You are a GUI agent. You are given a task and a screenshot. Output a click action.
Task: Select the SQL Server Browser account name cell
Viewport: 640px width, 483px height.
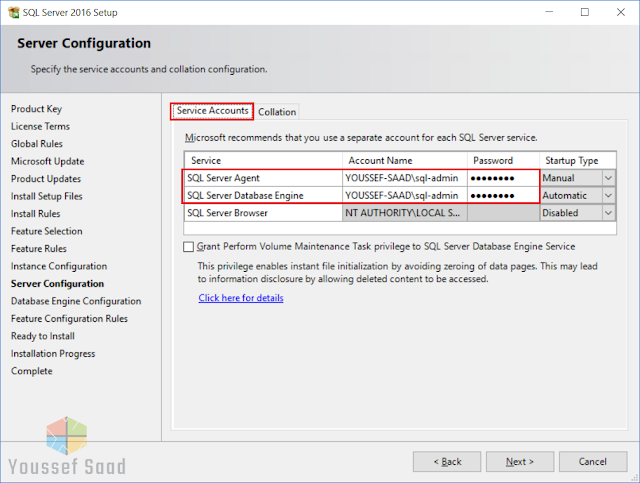point(405,213)
